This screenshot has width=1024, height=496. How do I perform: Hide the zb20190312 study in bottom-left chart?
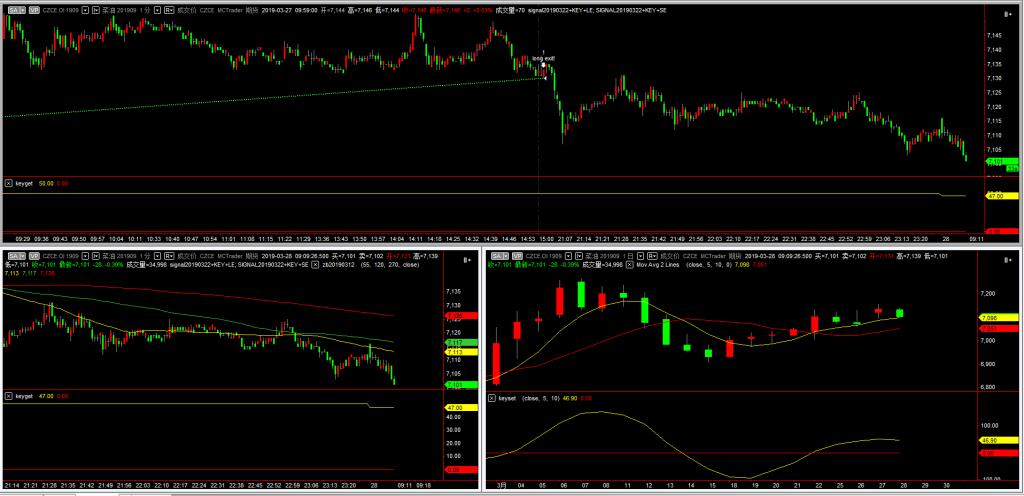pyautogui.click(x=315, y=264)
